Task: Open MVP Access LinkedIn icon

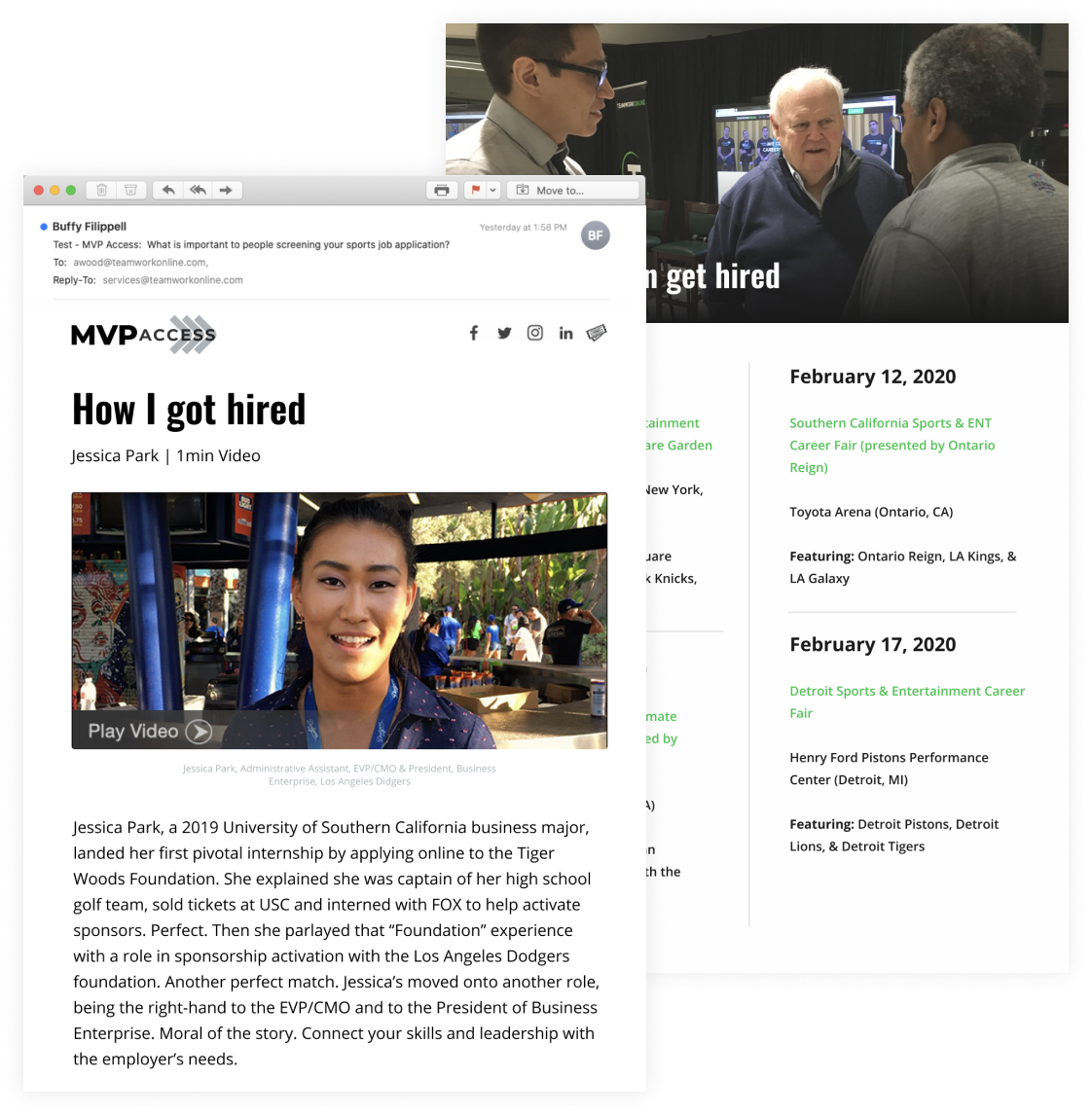Action: 565,333
